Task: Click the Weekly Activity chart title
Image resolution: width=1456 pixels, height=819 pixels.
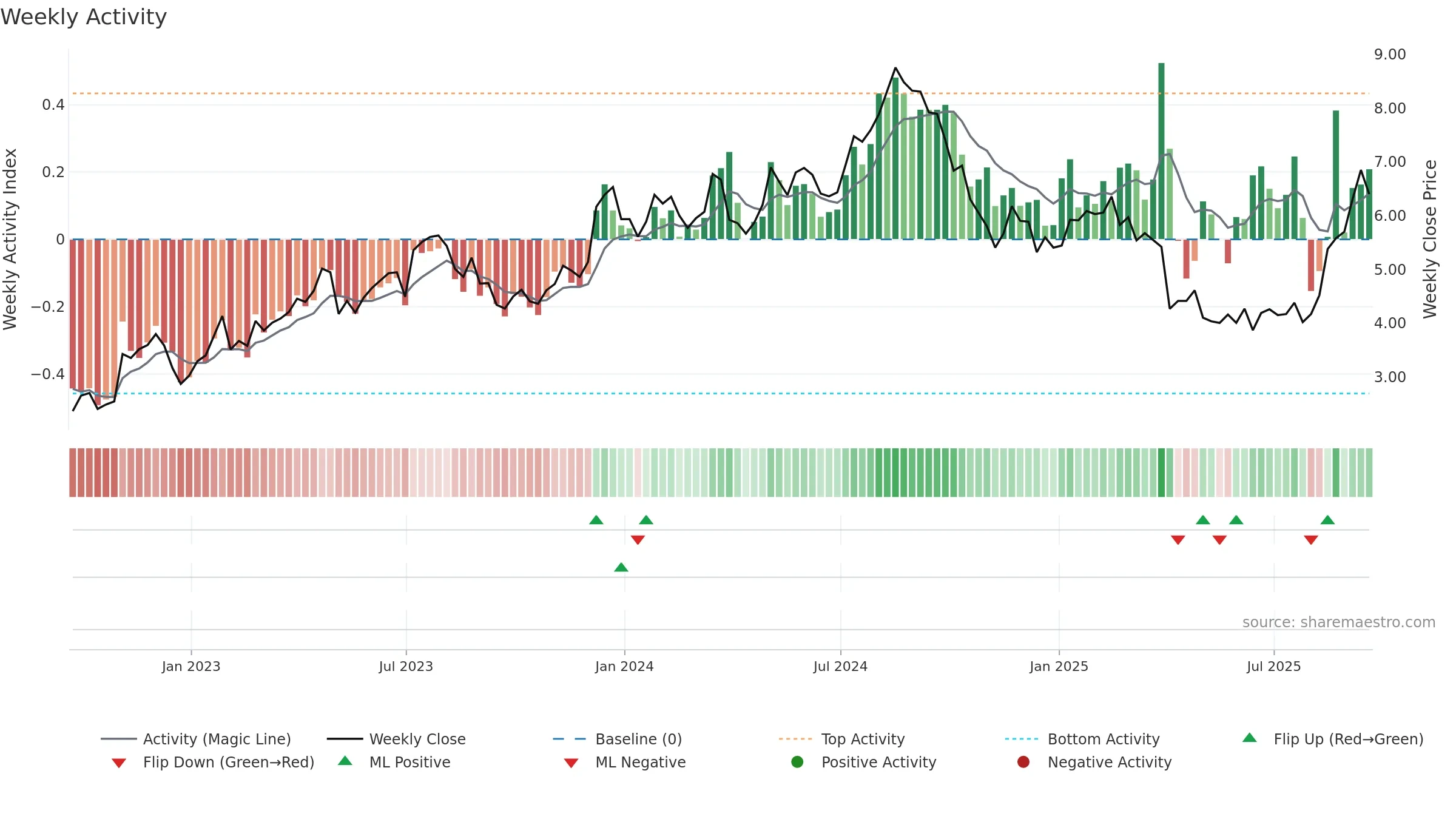Action: [84, 17]
